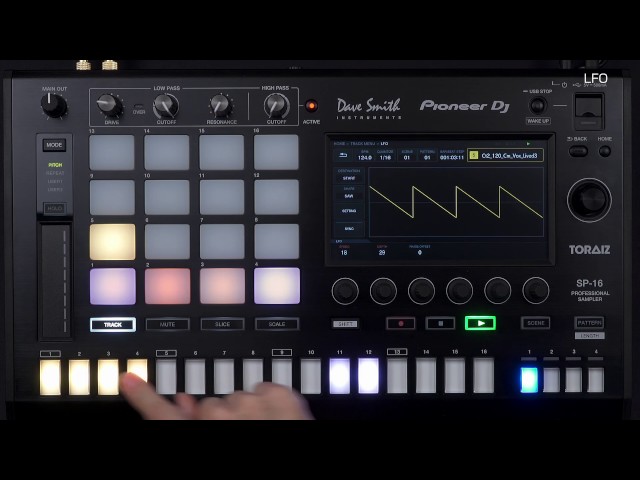Click the MAIN OUT volume knob
This screenshot has width=640, height=480.
click(x=54, y=105)
